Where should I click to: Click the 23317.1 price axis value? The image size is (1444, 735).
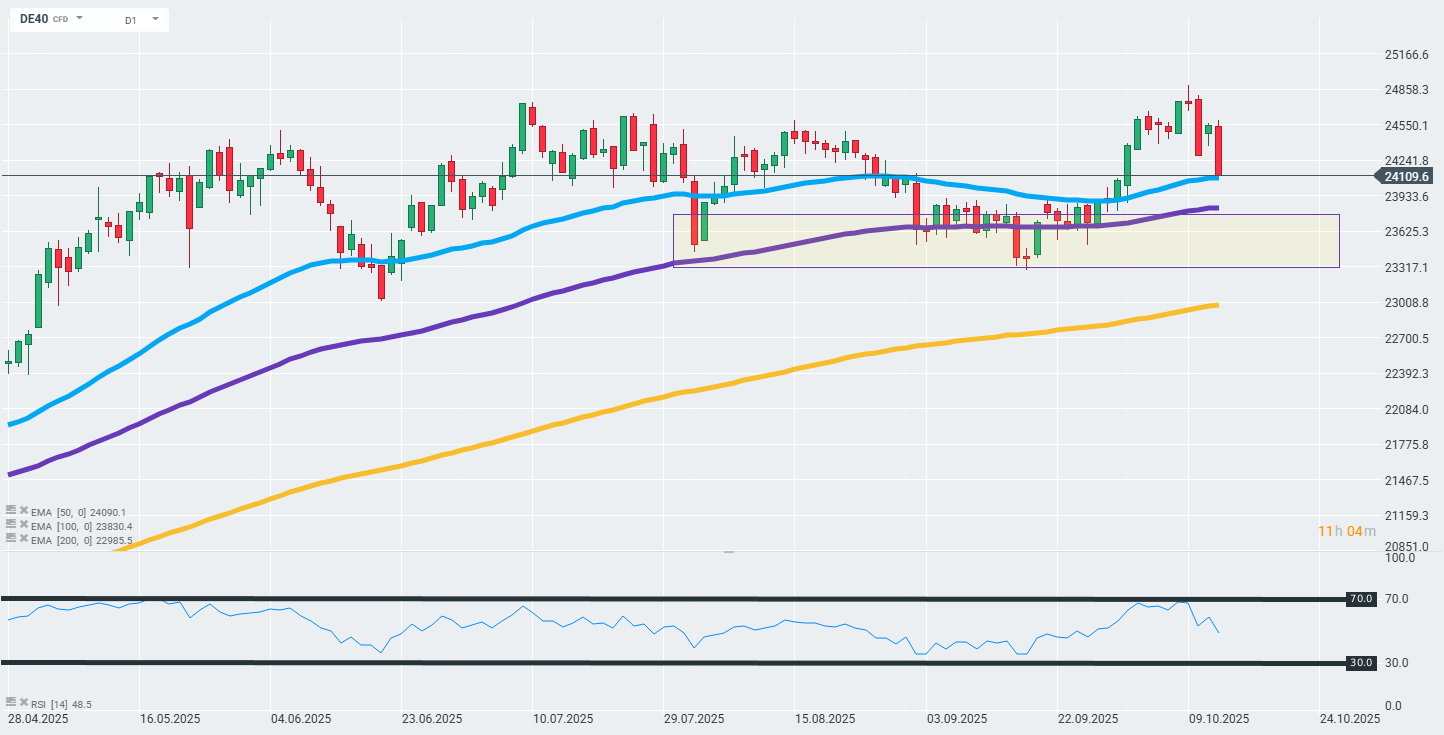coord(1407,267)
